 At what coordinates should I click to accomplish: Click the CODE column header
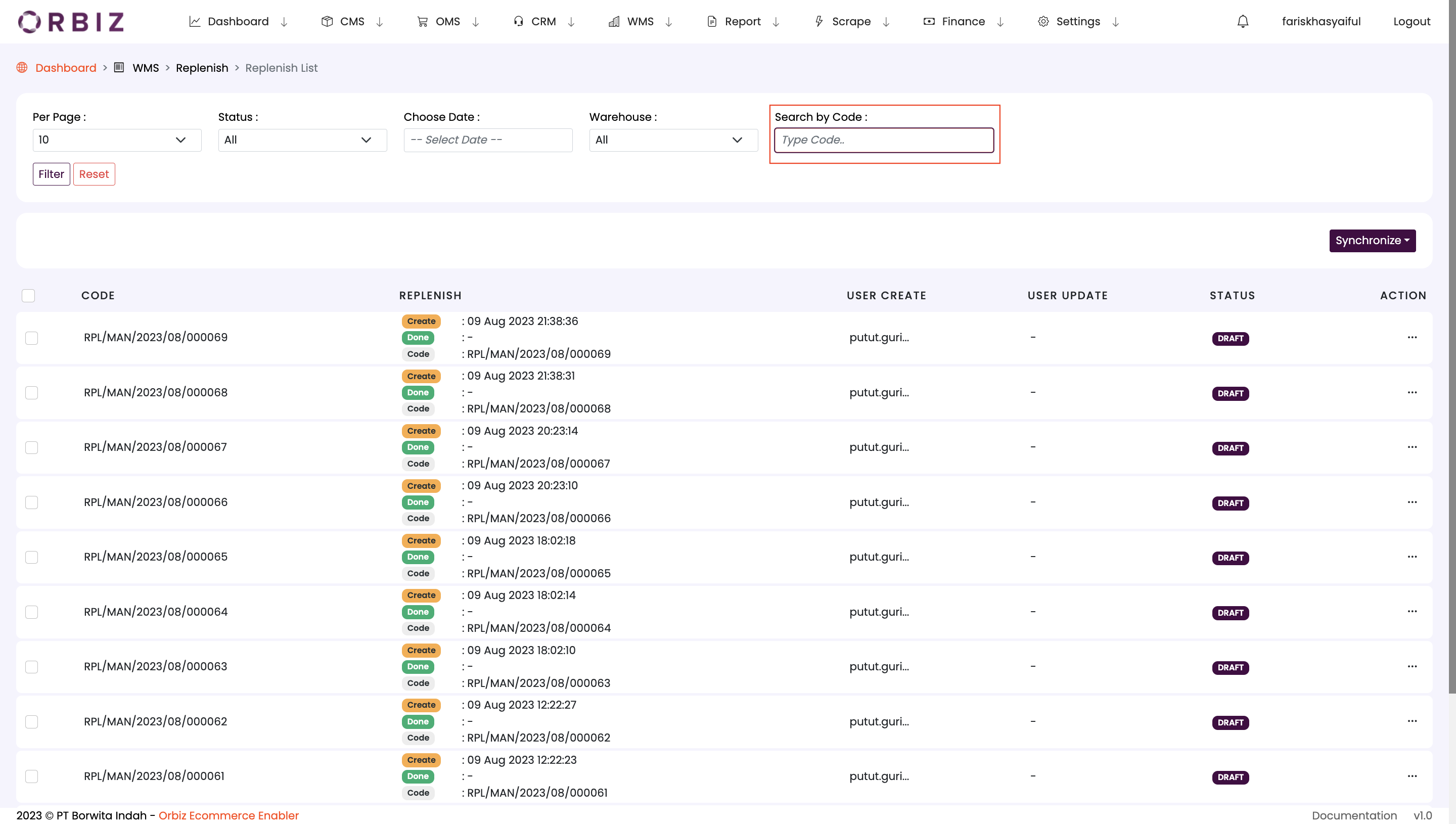(x=98, y=295)
